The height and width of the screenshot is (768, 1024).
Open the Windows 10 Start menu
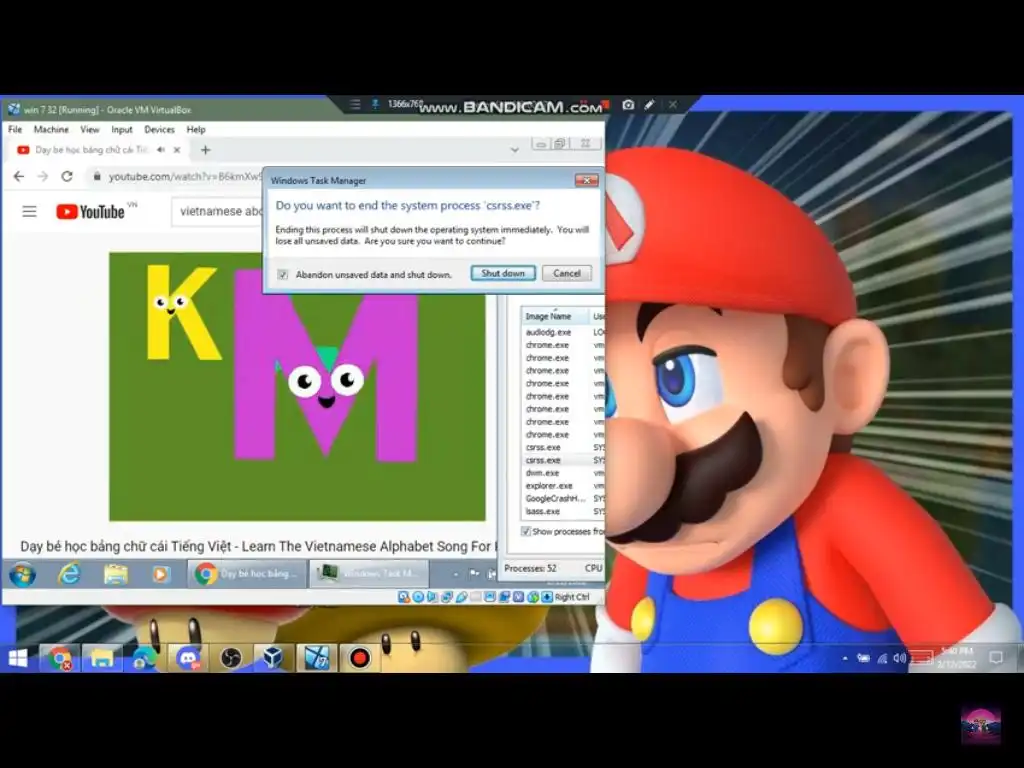[x=18, y=658]
